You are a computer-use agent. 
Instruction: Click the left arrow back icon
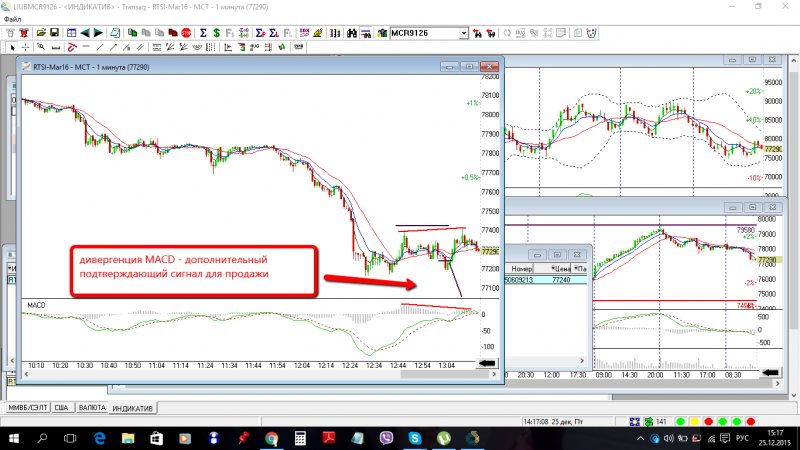(x=85, y=33)
